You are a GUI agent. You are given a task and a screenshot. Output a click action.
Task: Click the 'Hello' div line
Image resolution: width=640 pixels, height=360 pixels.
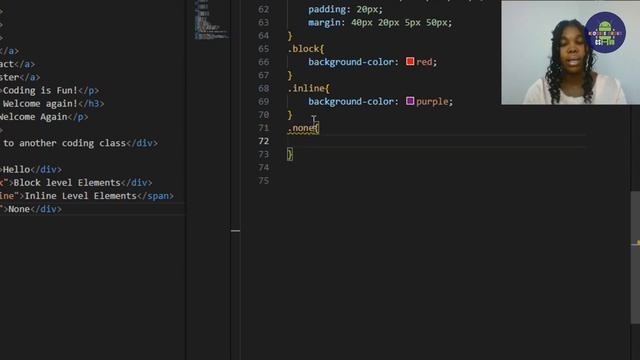click(31, 169)
